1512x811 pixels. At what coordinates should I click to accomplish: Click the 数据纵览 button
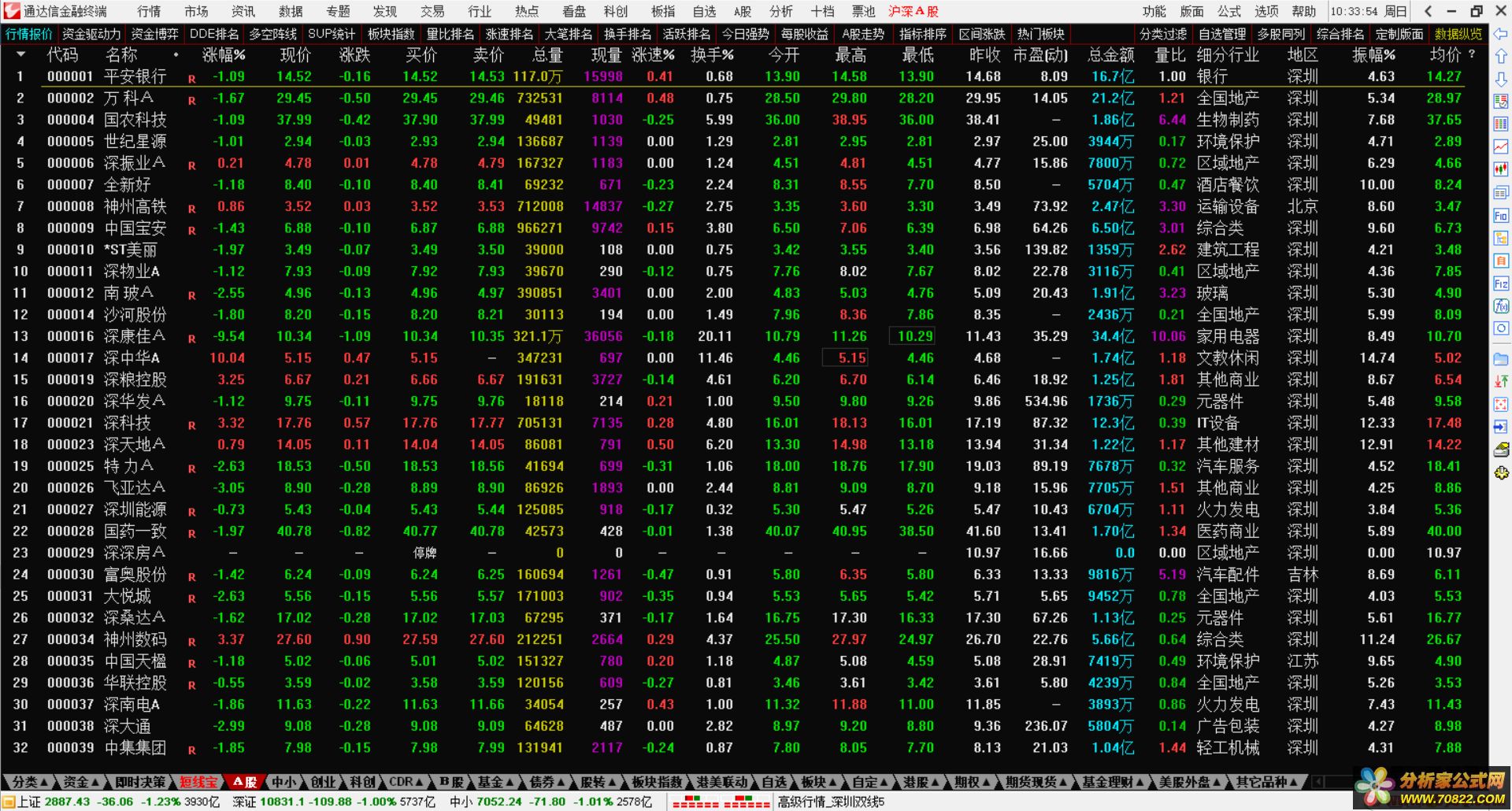pyautogui.click(x=1458, y=34)
